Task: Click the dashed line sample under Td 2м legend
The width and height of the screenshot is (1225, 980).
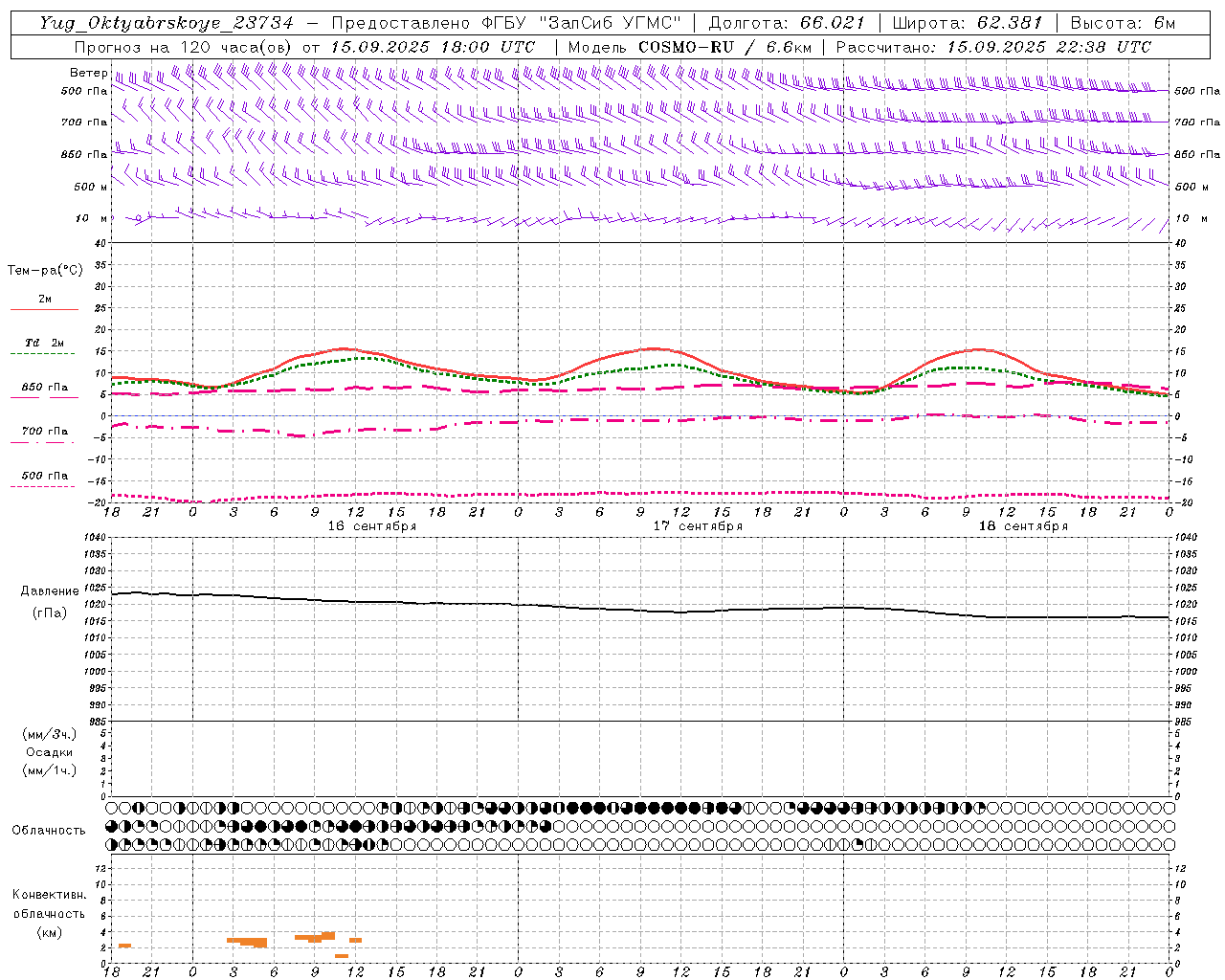Action: point(44,353)
